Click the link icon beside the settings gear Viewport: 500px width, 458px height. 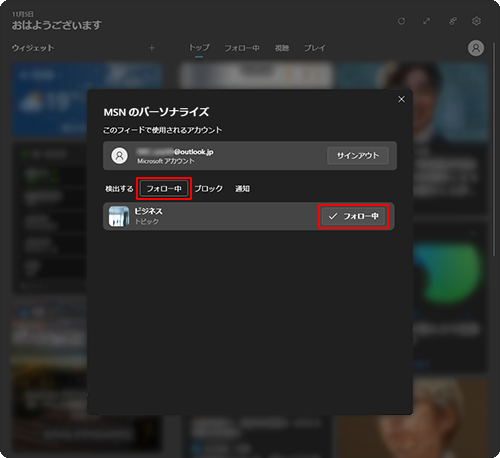click(452, 21)
